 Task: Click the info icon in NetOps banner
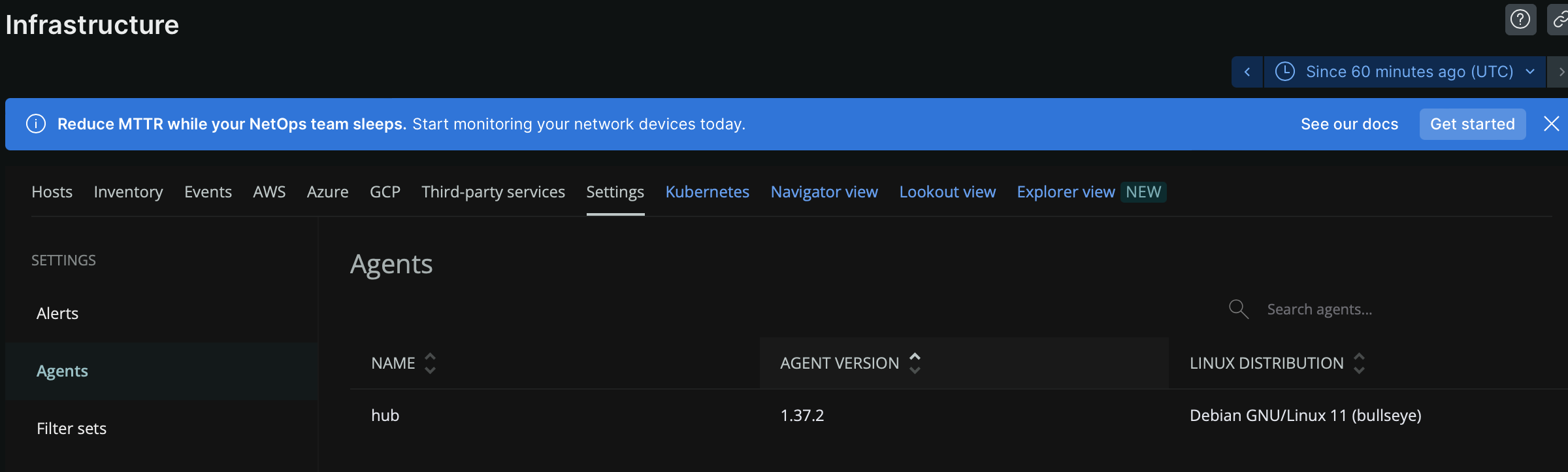click(x=36, y=124)
